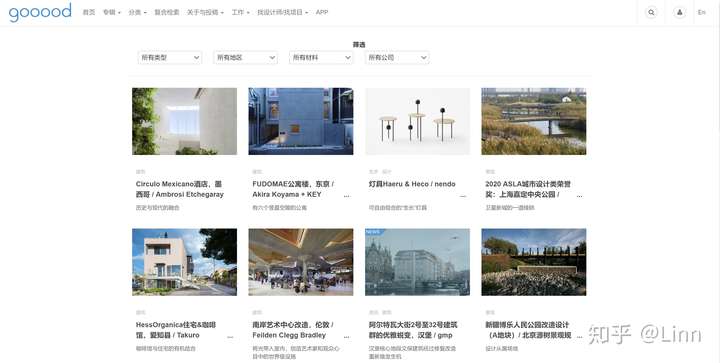Click Circulo Mexicano酒店 title link
The image size is (720, 363).
point(180,189)
